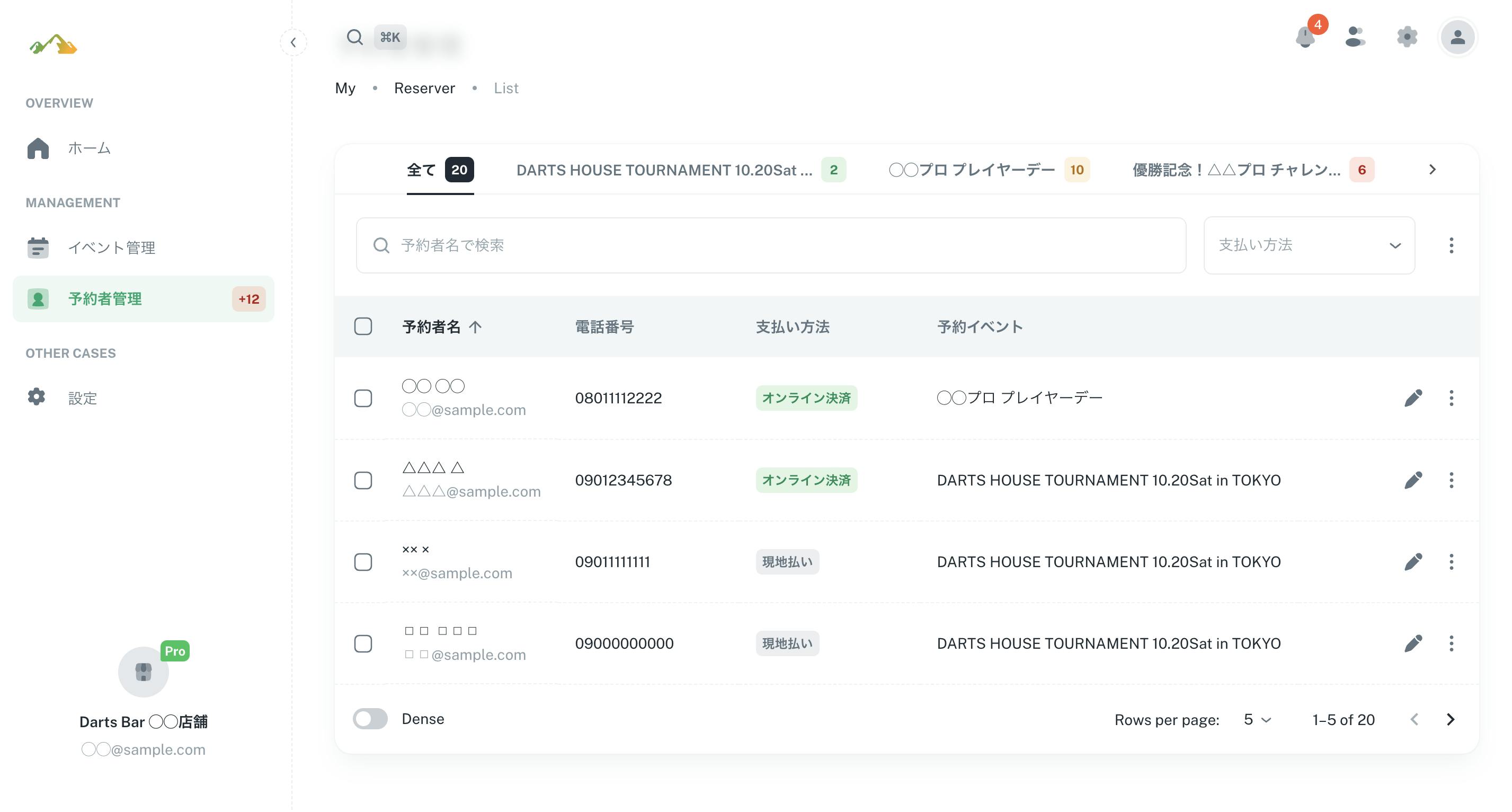Open settings gear icon in top bar
The image size is (1512, 812).
tap(1407, 37)
